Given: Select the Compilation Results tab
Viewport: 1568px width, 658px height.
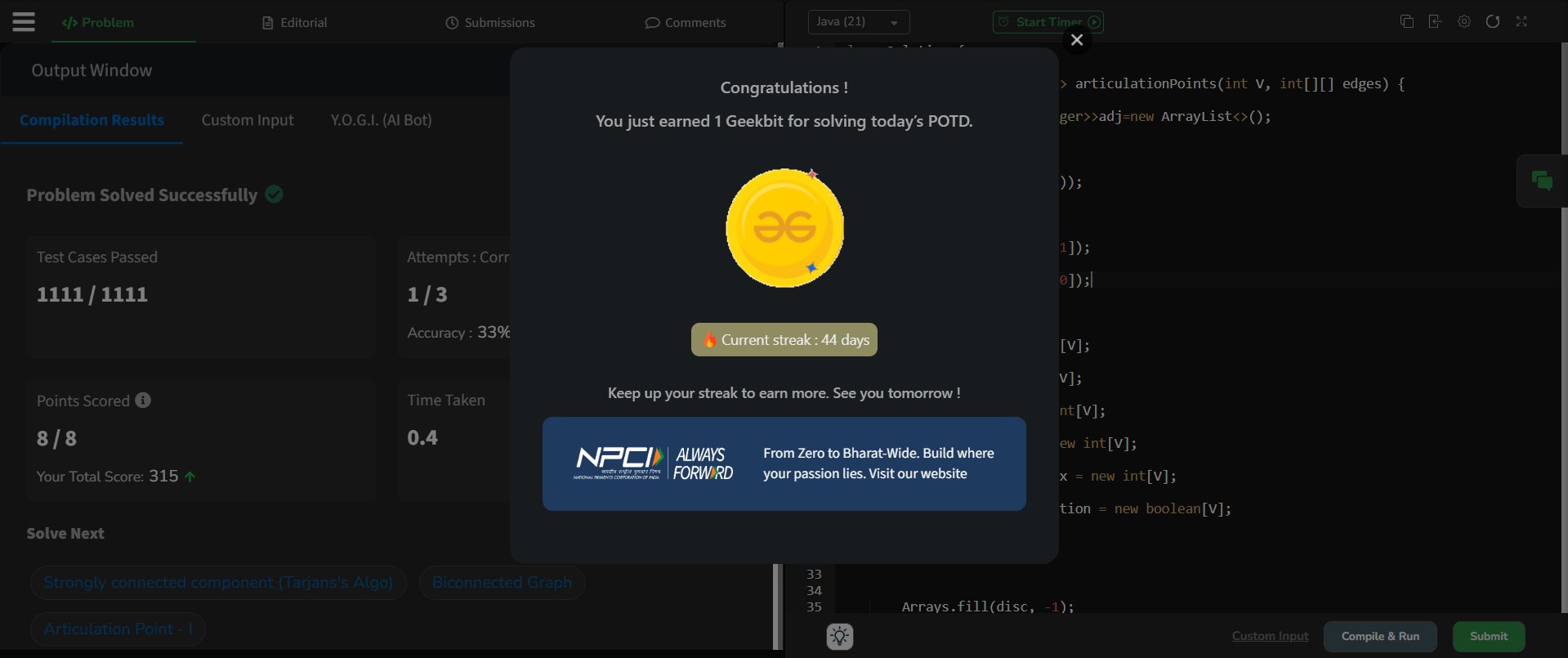Looking at the screenshot, I should pyautogui.click(x=92, y=120).
